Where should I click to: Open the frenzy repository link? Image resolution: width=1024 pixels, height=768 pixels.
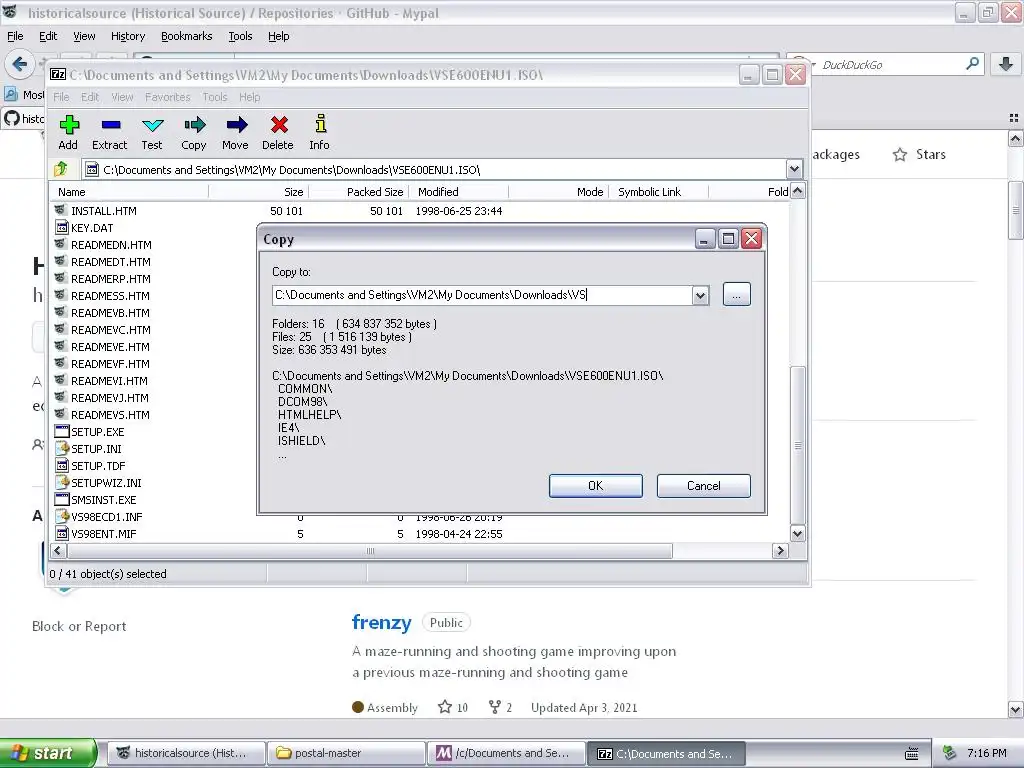(x=381, y=622)
